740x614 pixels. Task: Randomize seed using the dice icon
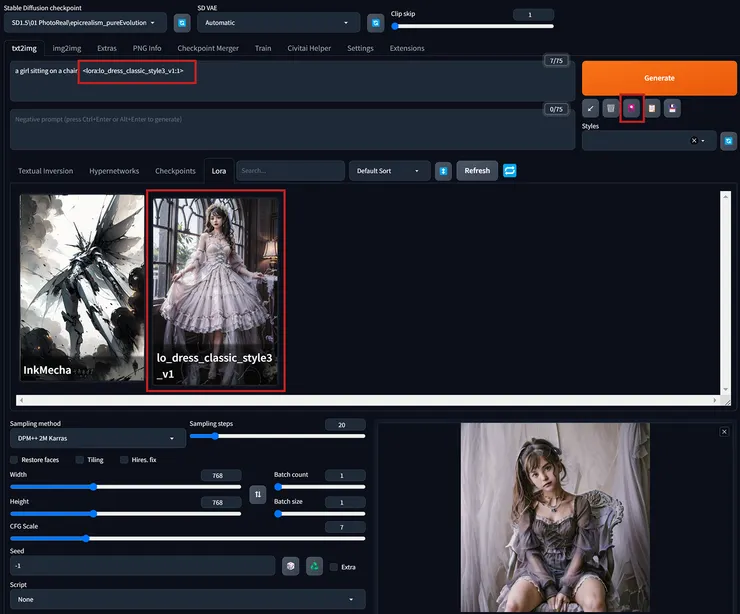(290, 566)
